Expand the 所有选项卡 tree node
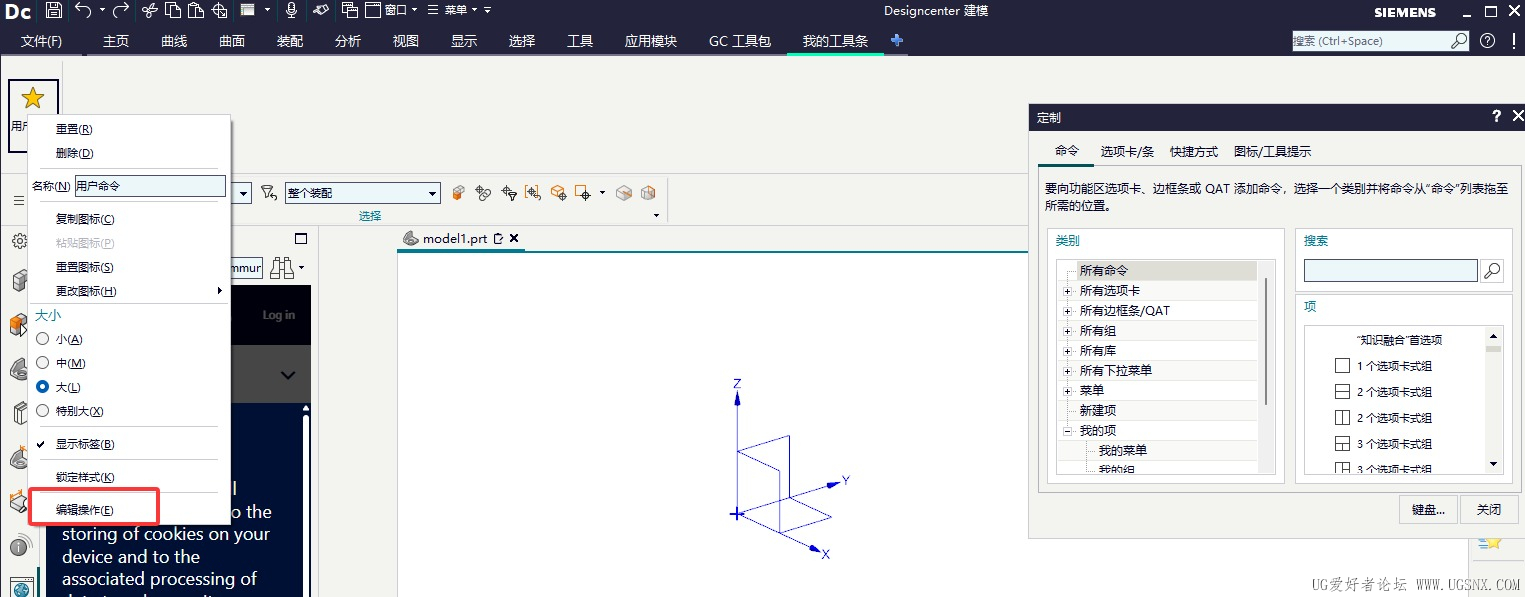Screen dimensions: 1525x597 click(1067, 291)
